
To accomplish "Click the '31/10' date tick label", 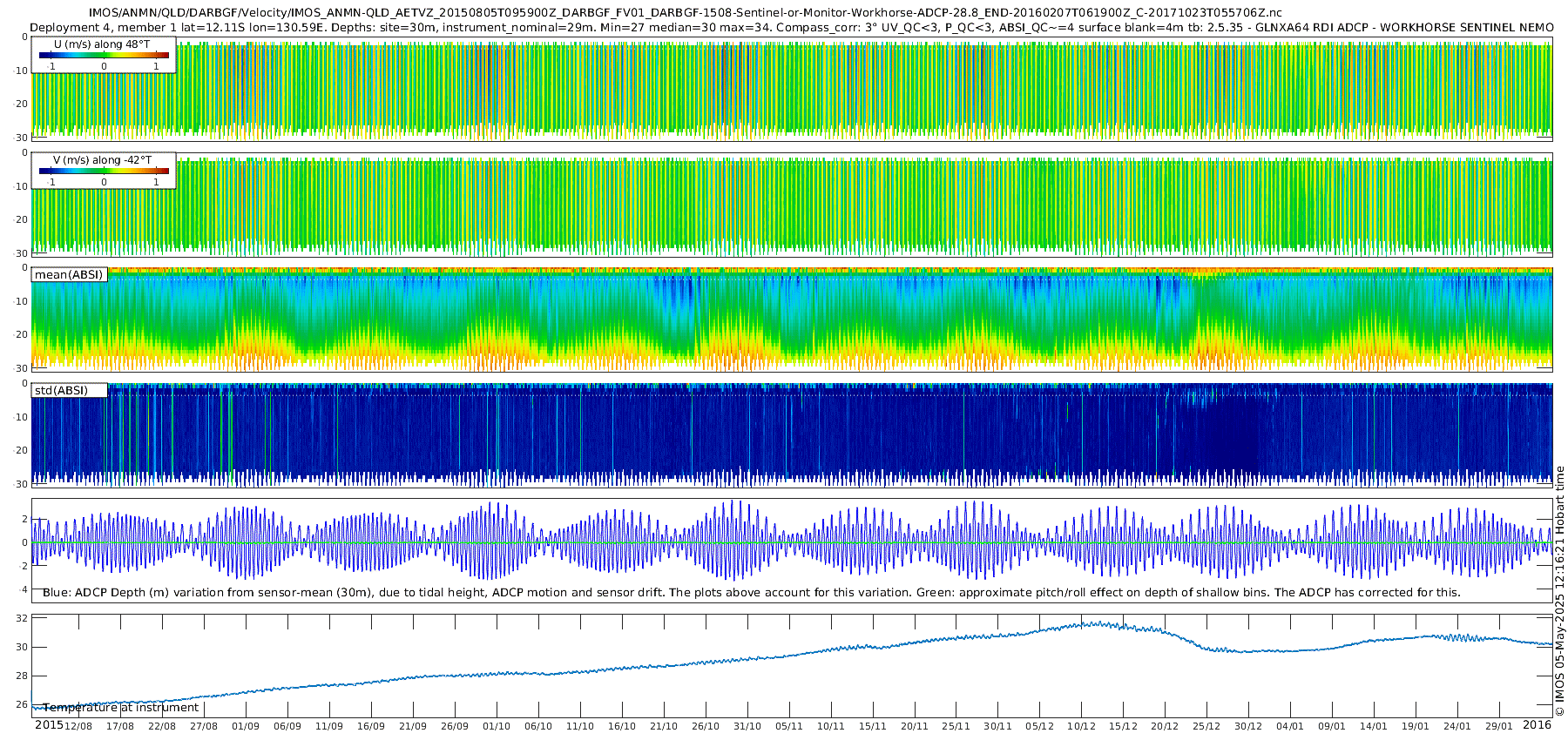I will coord(747,726).
